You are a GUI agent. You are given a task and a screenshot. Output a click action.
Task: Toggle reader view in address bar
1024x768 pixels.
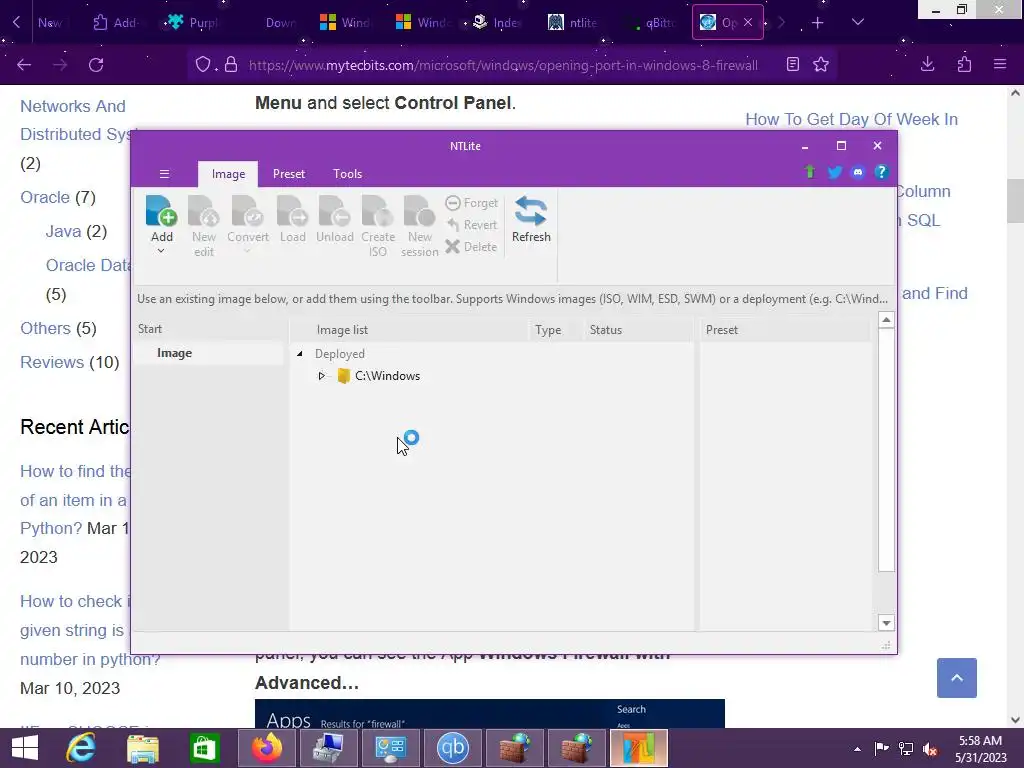click(x=793, y=64)
